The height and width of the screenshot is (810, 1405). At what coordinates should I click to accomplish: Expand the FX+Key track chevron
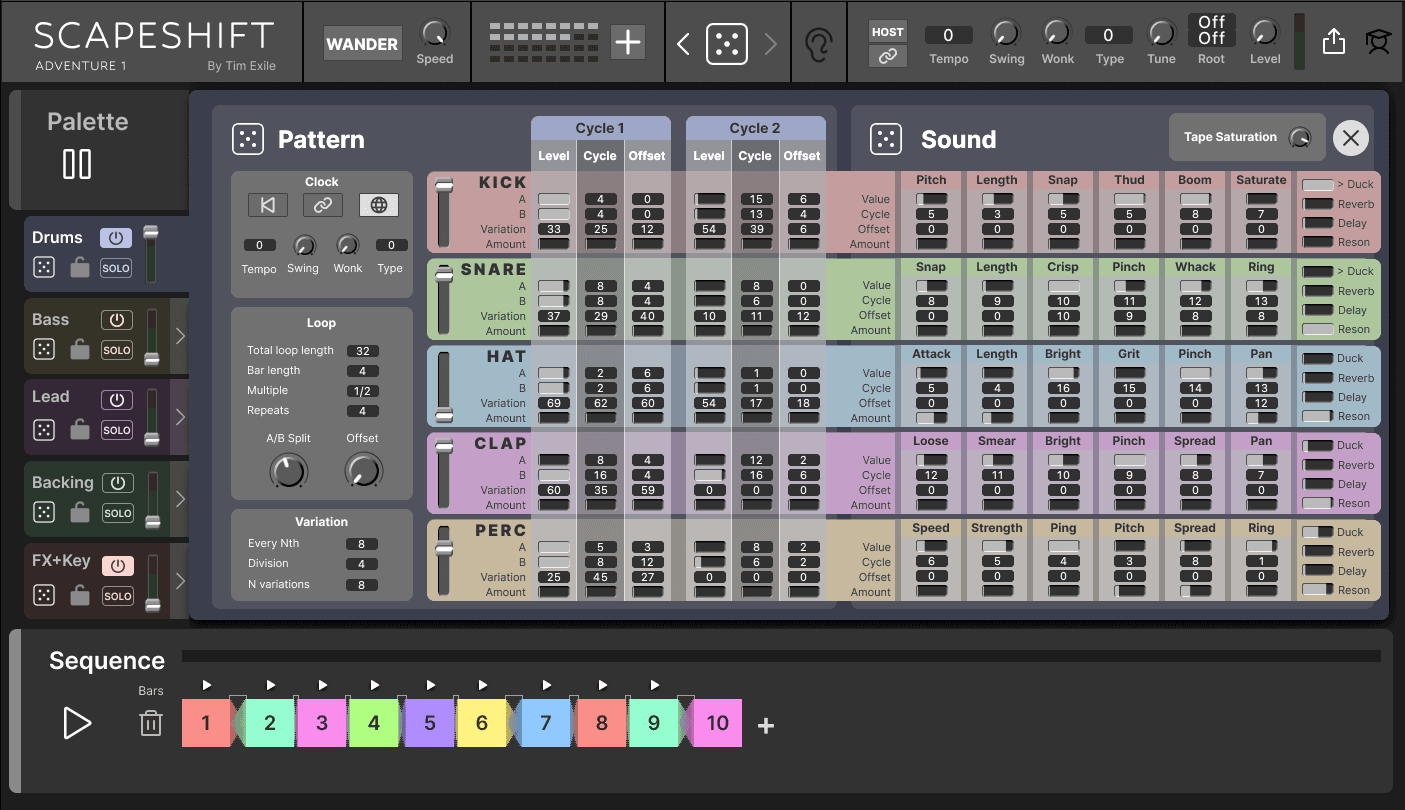(x=180, y=580)
